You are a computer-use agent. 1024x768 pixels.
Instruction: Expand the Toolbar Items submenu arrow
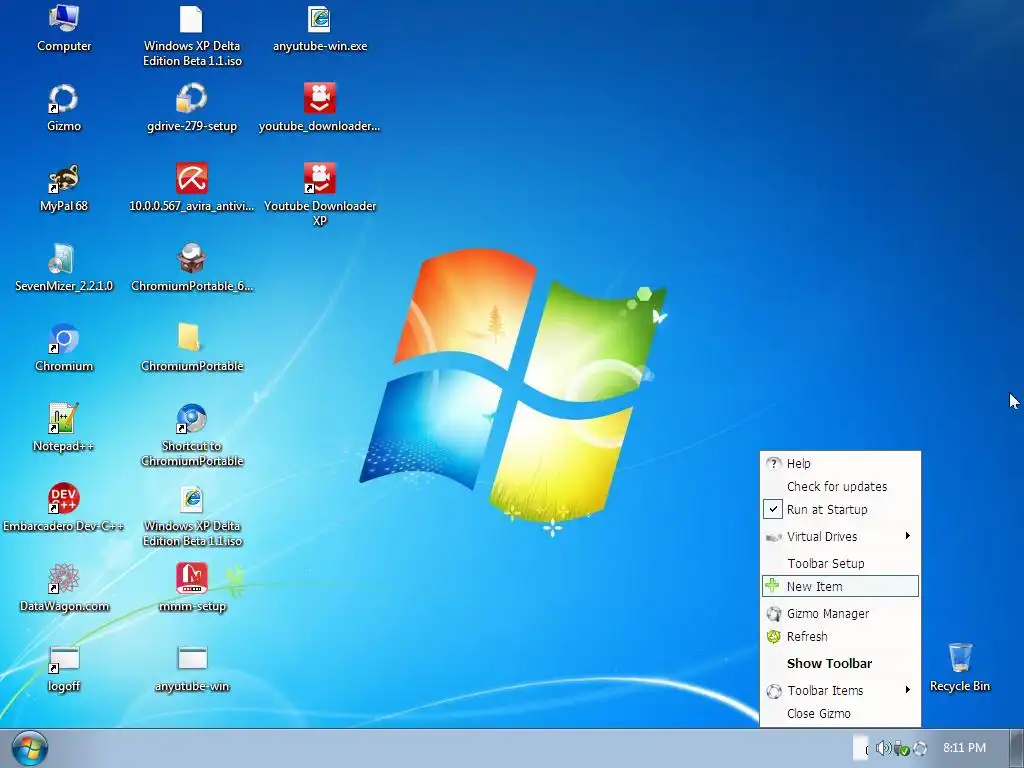[x=907, y=690]
